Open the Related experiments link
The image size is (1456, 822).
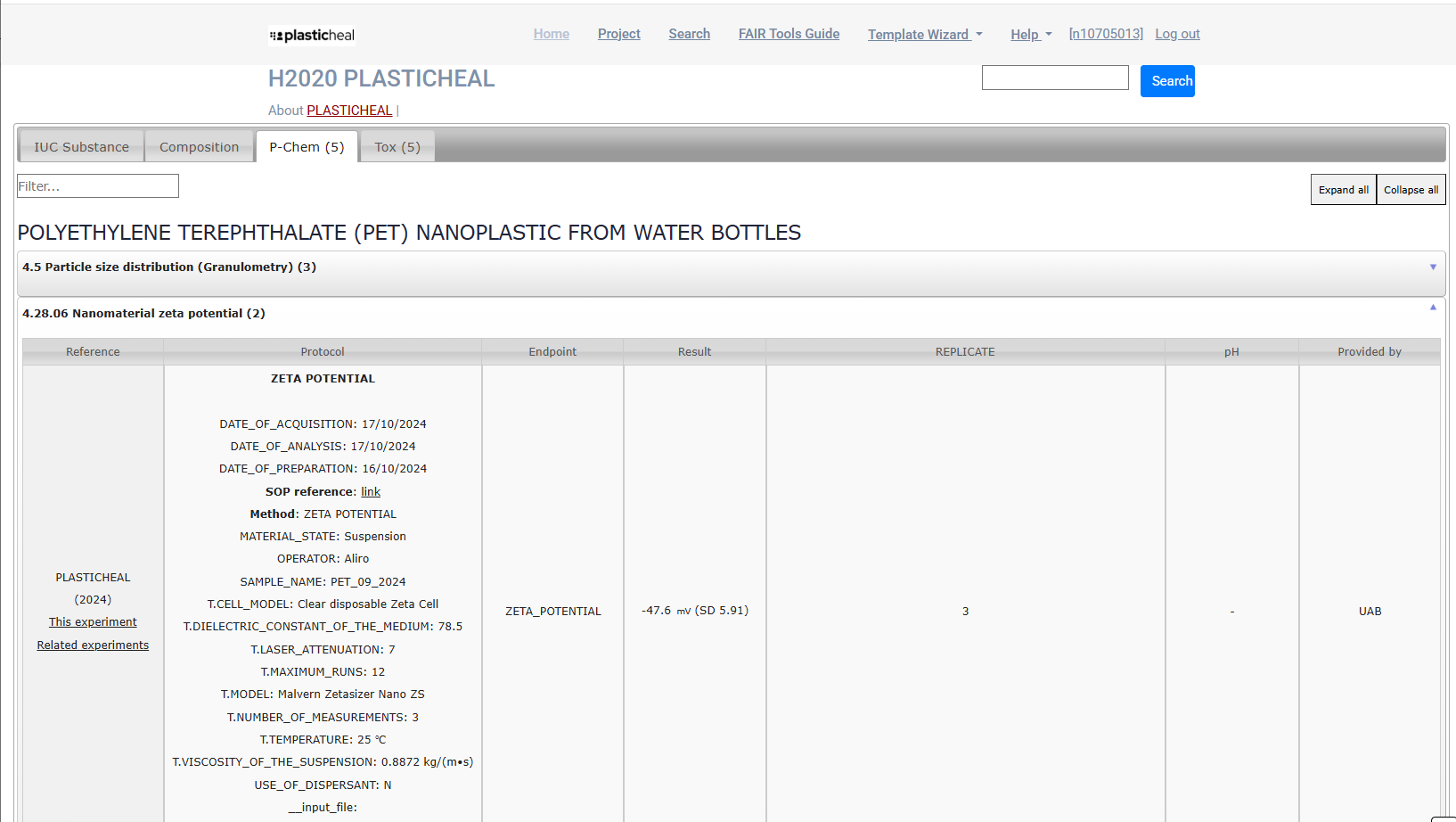[x=93, y=645]
